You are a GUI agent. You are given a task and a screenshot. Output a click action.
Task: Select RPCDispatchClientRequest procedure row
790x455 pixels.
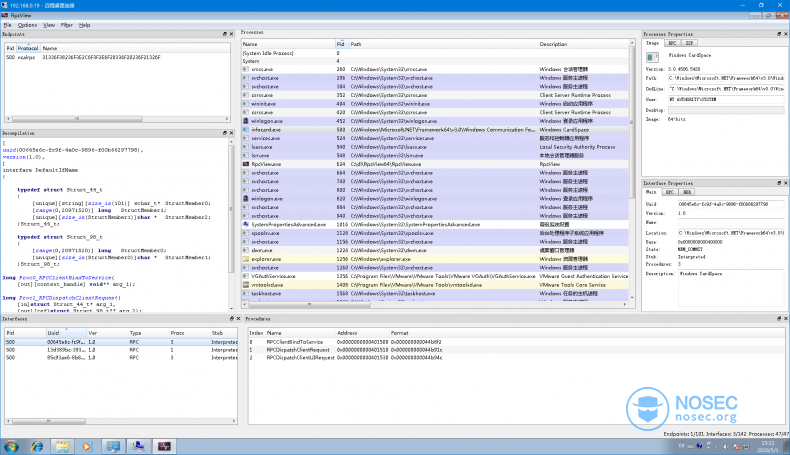pyautogui.click(x=516, y=350)
